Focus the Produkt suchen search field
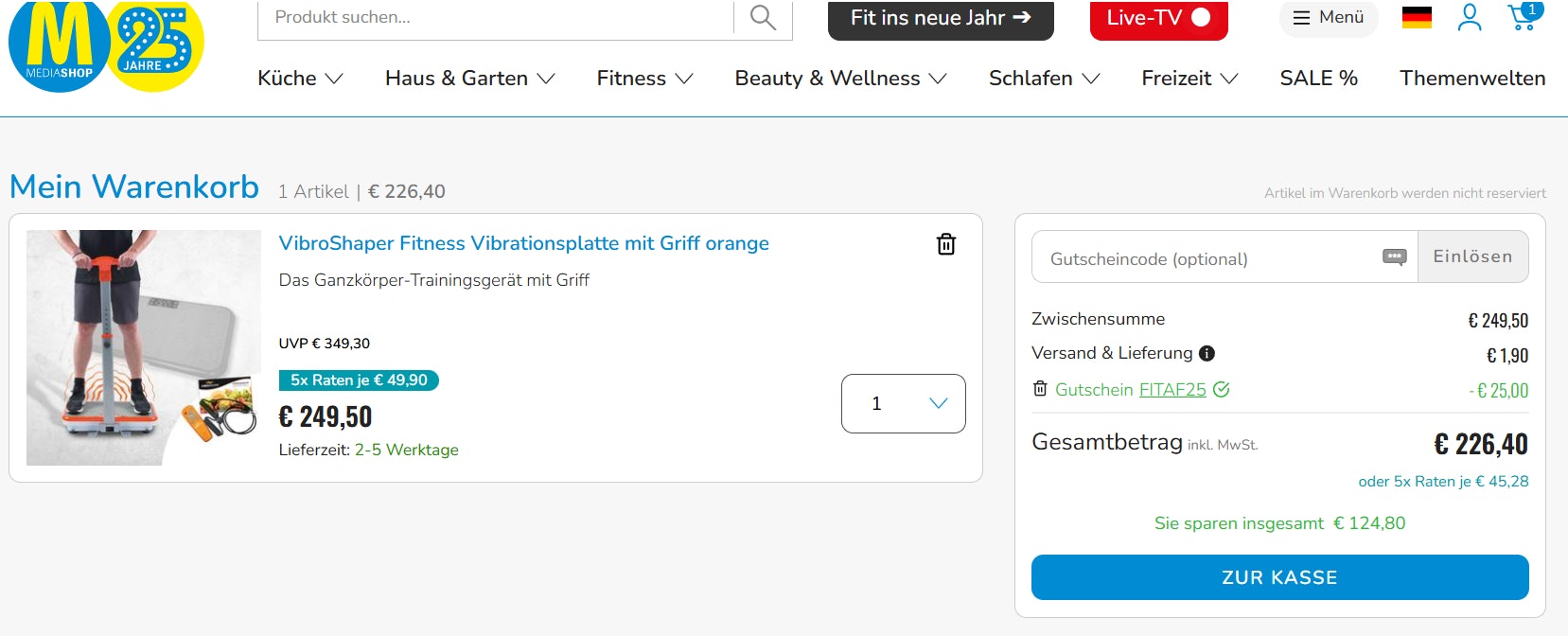Image resolution: width=1568 pixels, height=636 pixels. coord(495,18)
